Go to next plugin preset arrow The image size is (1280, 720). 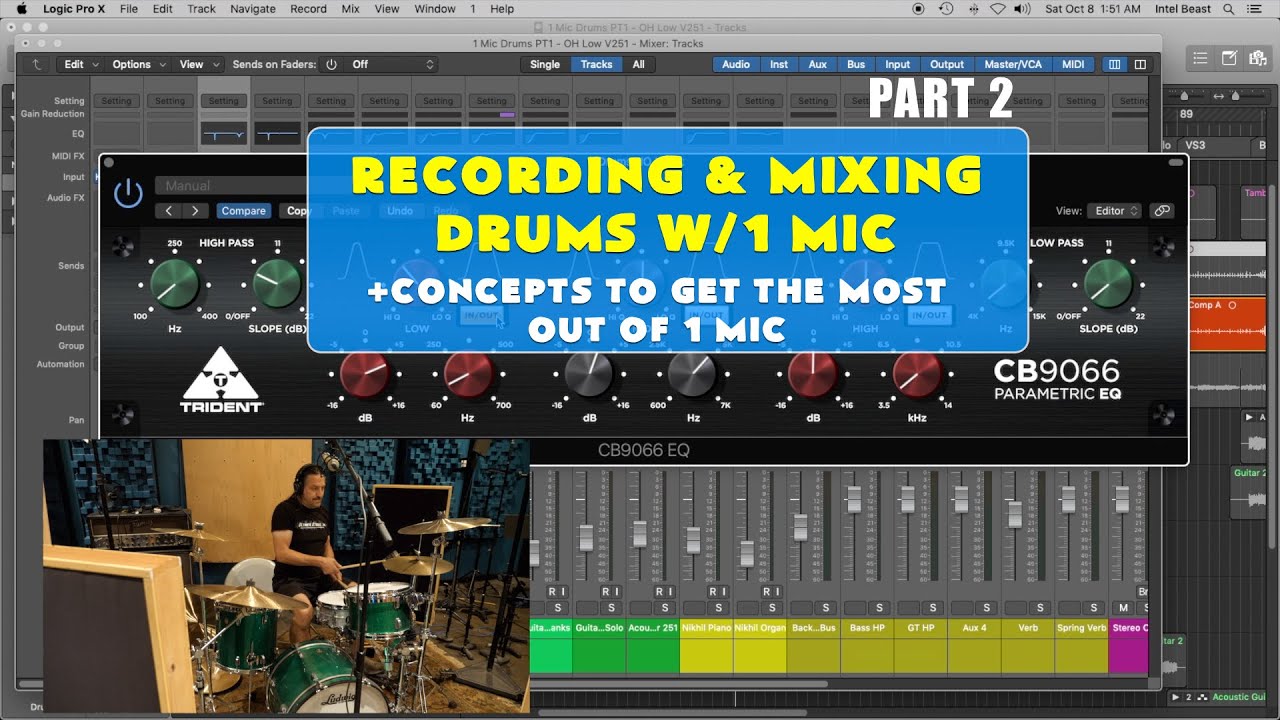[x=196, y=211]
